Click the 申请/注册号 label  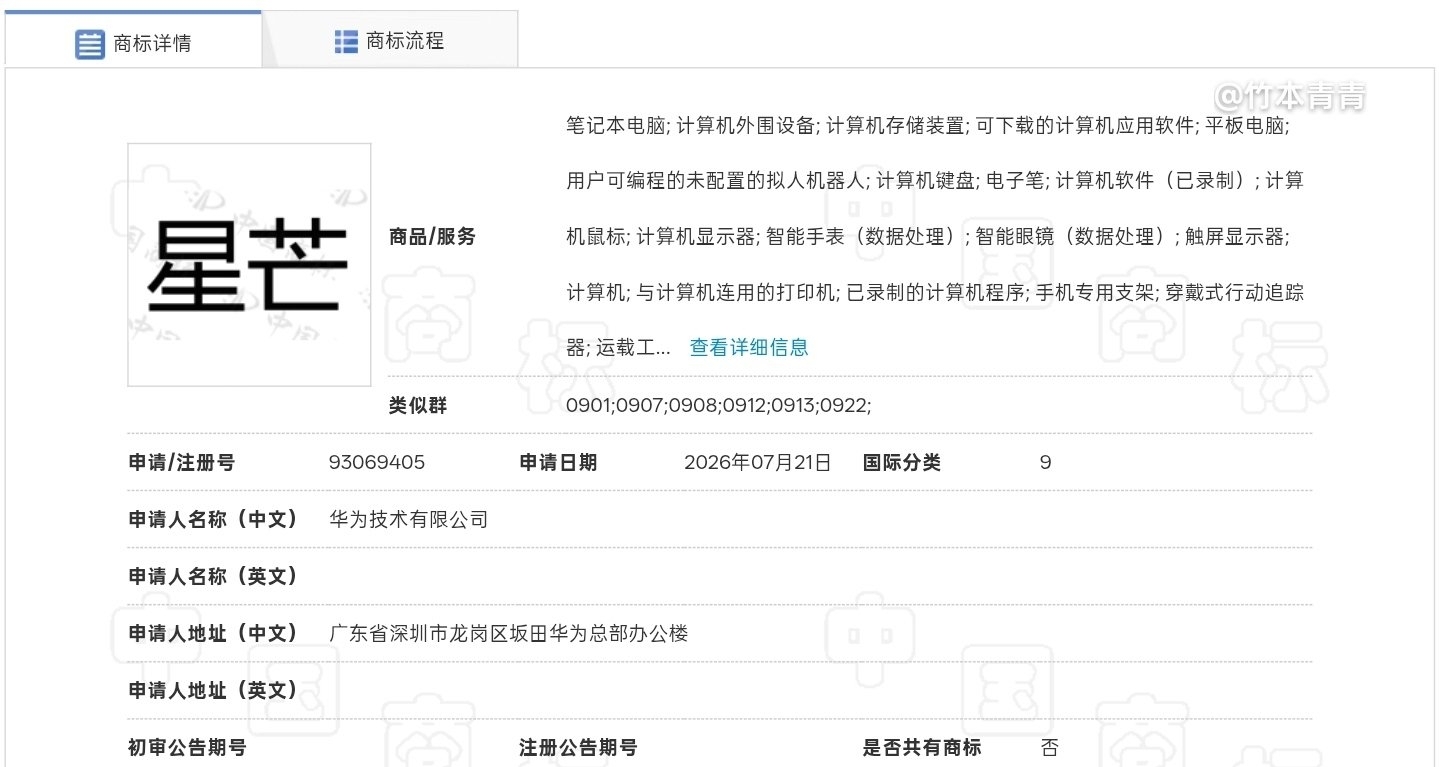pyautogui.click(x=182, y=462)
